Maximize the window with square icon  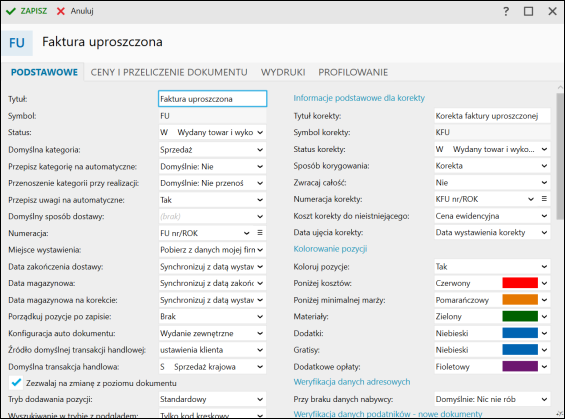529,12
